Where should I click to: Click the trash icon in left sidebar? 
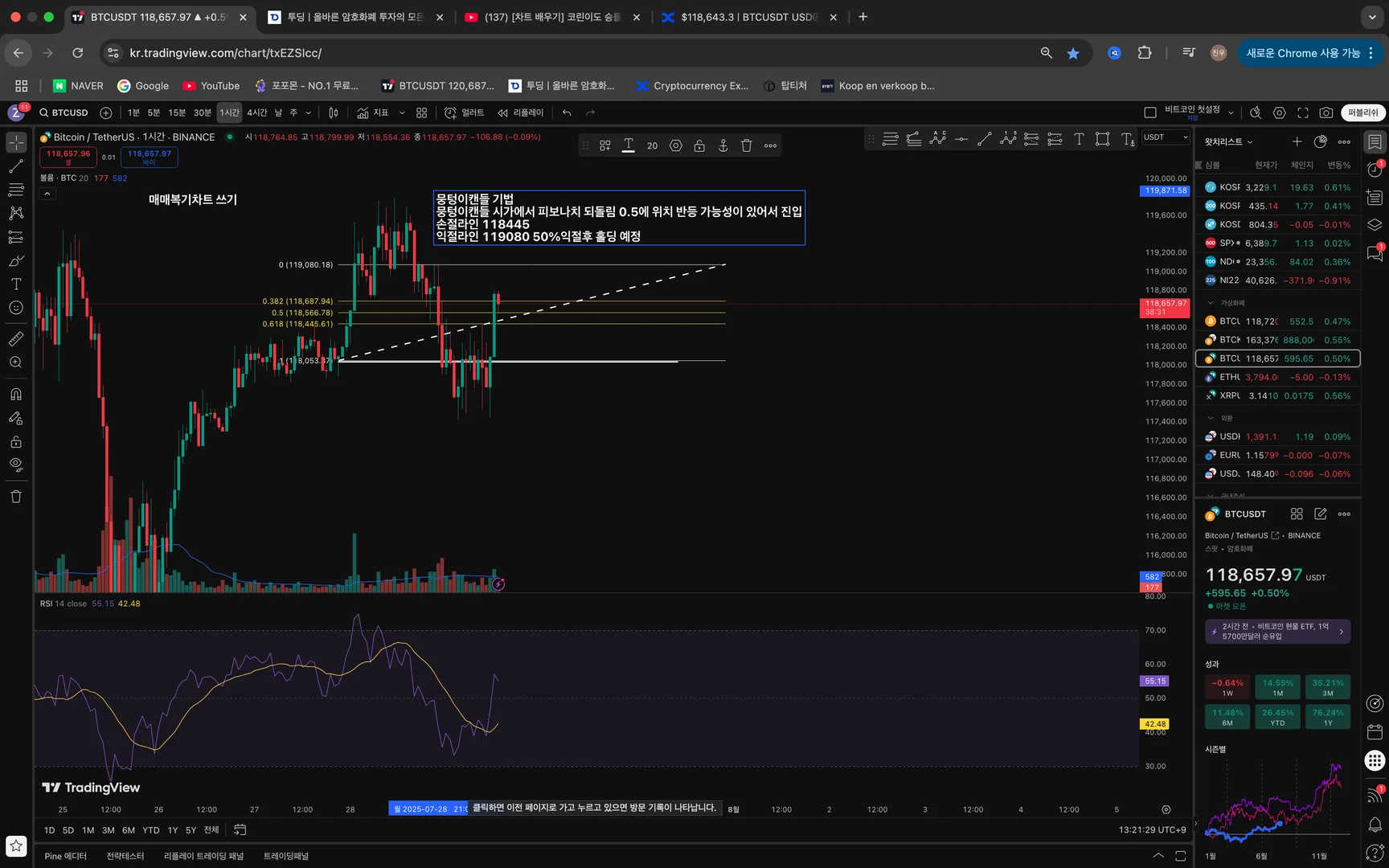point(16,496)
